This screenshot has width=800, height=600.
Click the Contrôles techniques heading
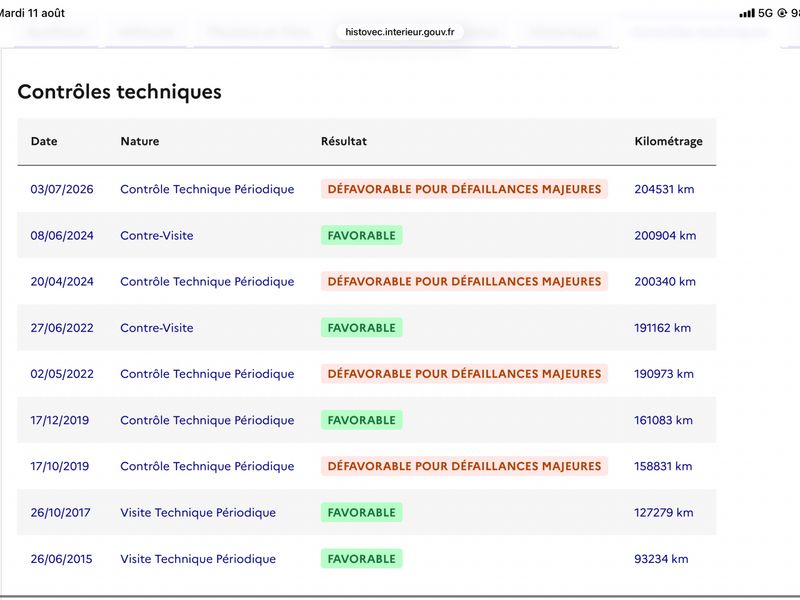(119, 92)
